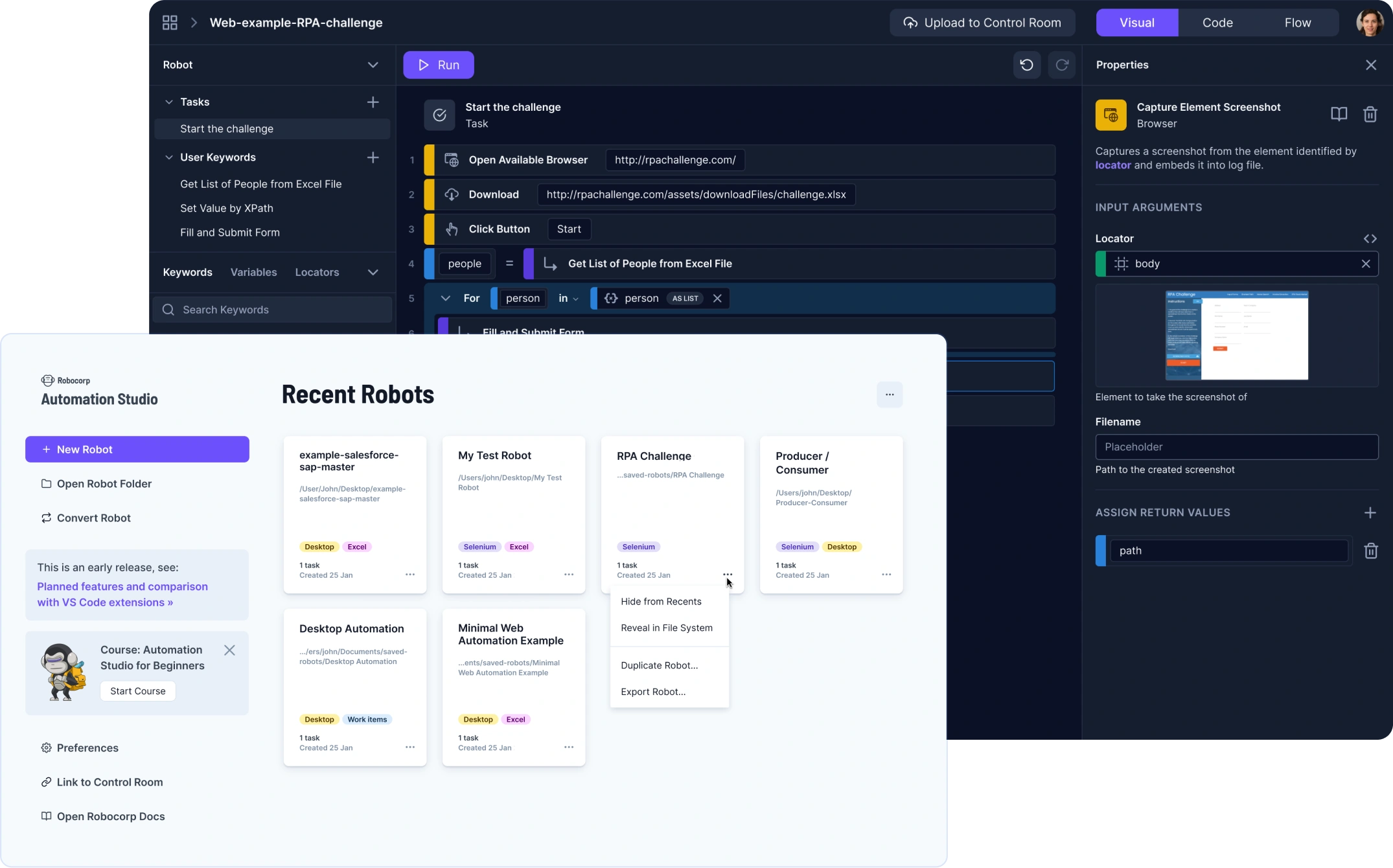
Task: Click the Filename input field
Action: (x=1236, y=447)
